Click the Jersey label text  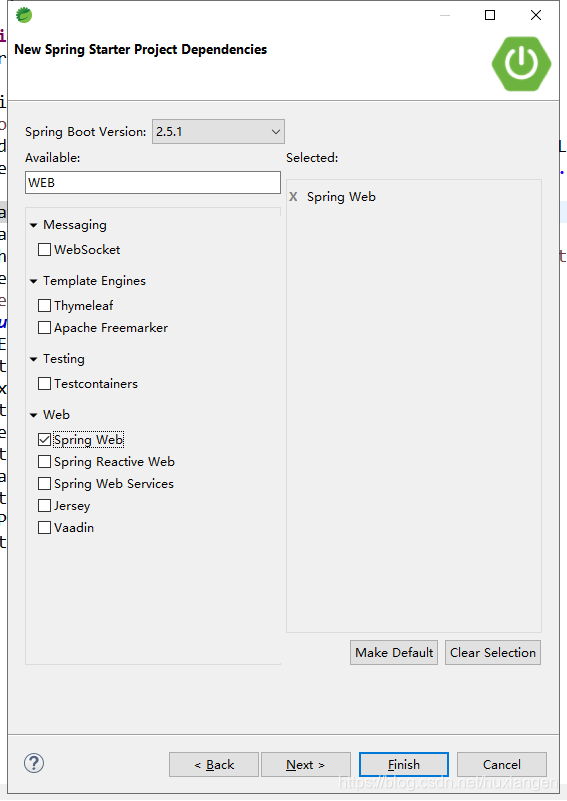pos(72,506)
